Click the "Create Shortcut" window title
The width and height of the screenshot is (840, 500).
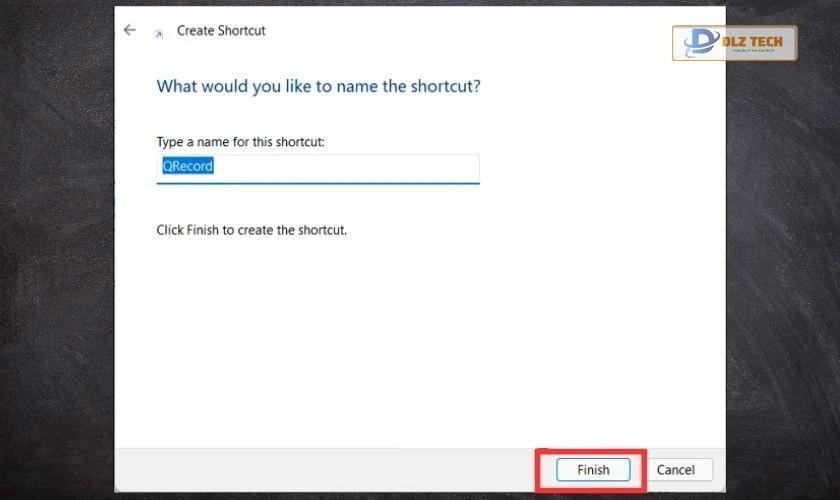[221, 30]
